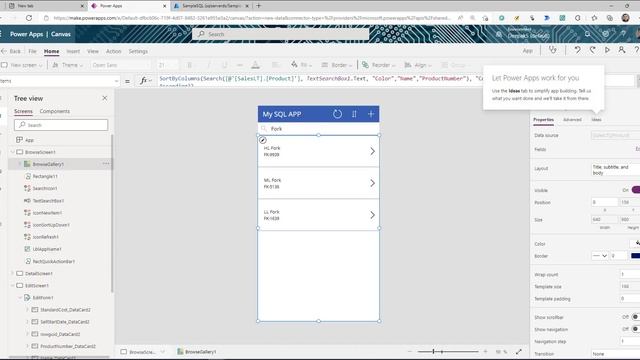Open a new browser tab with plus

(x=258, y=6)
